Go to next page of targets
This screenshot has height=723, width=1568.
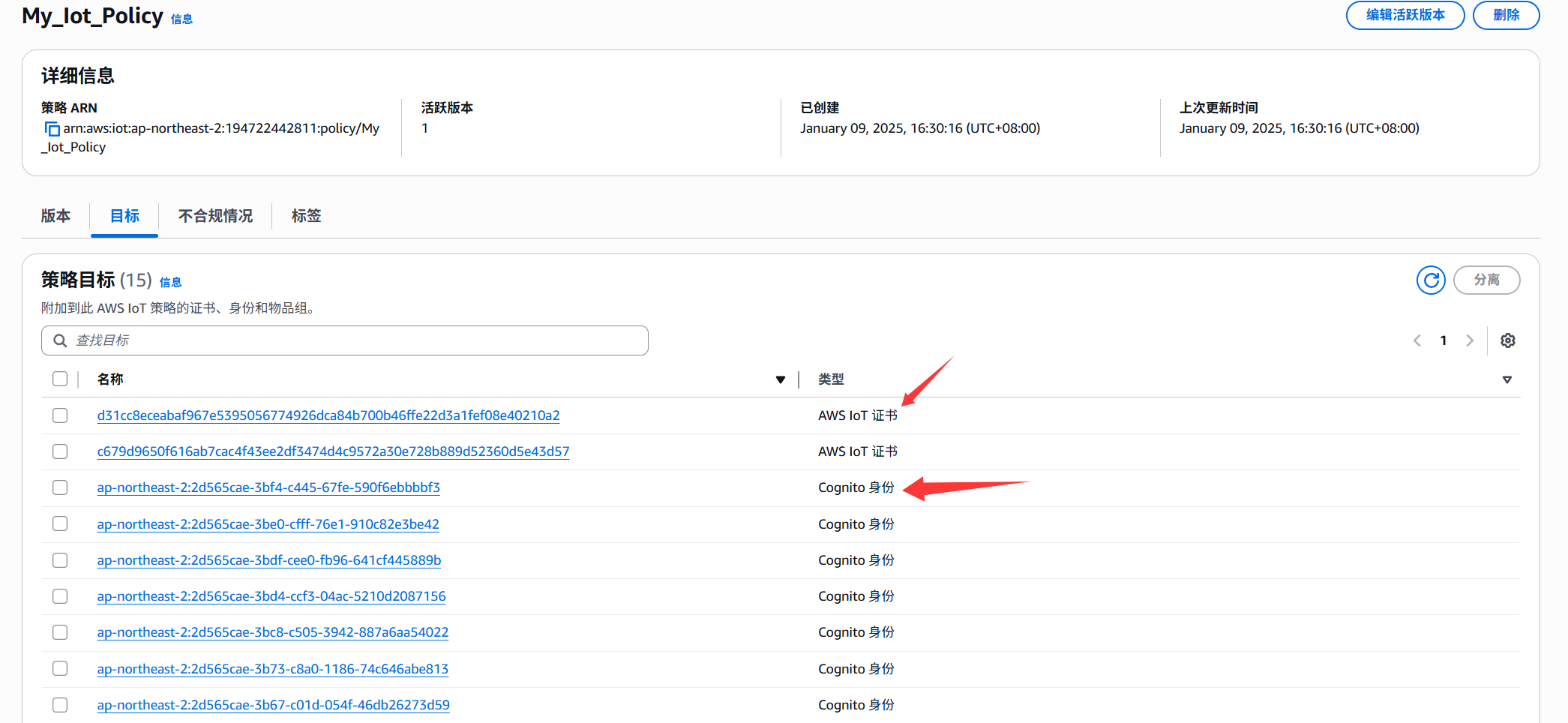coord(1469,340)
